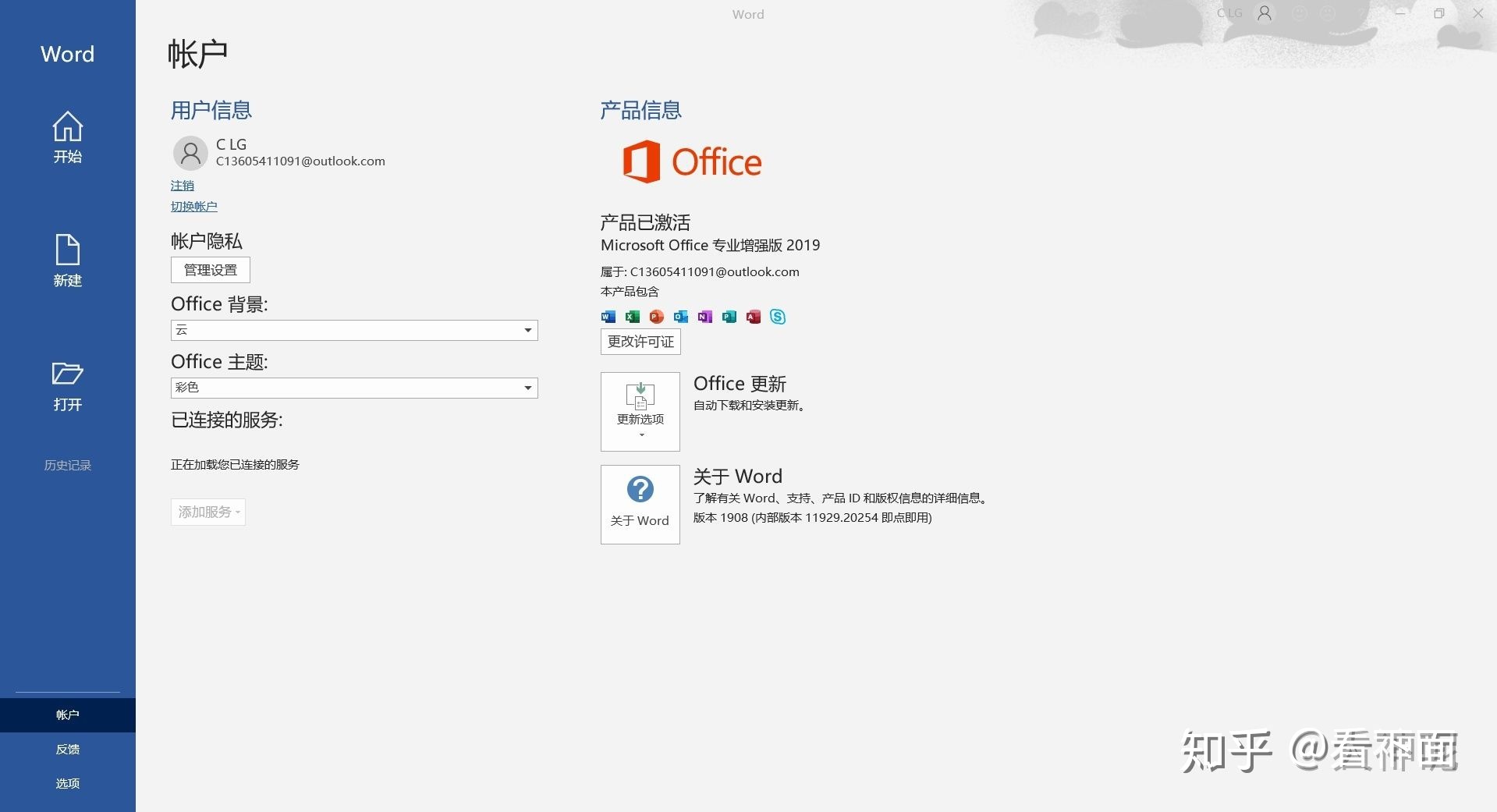Click the 版本 1908 version line
This screenshot has width=1497, height=812.
813,518
